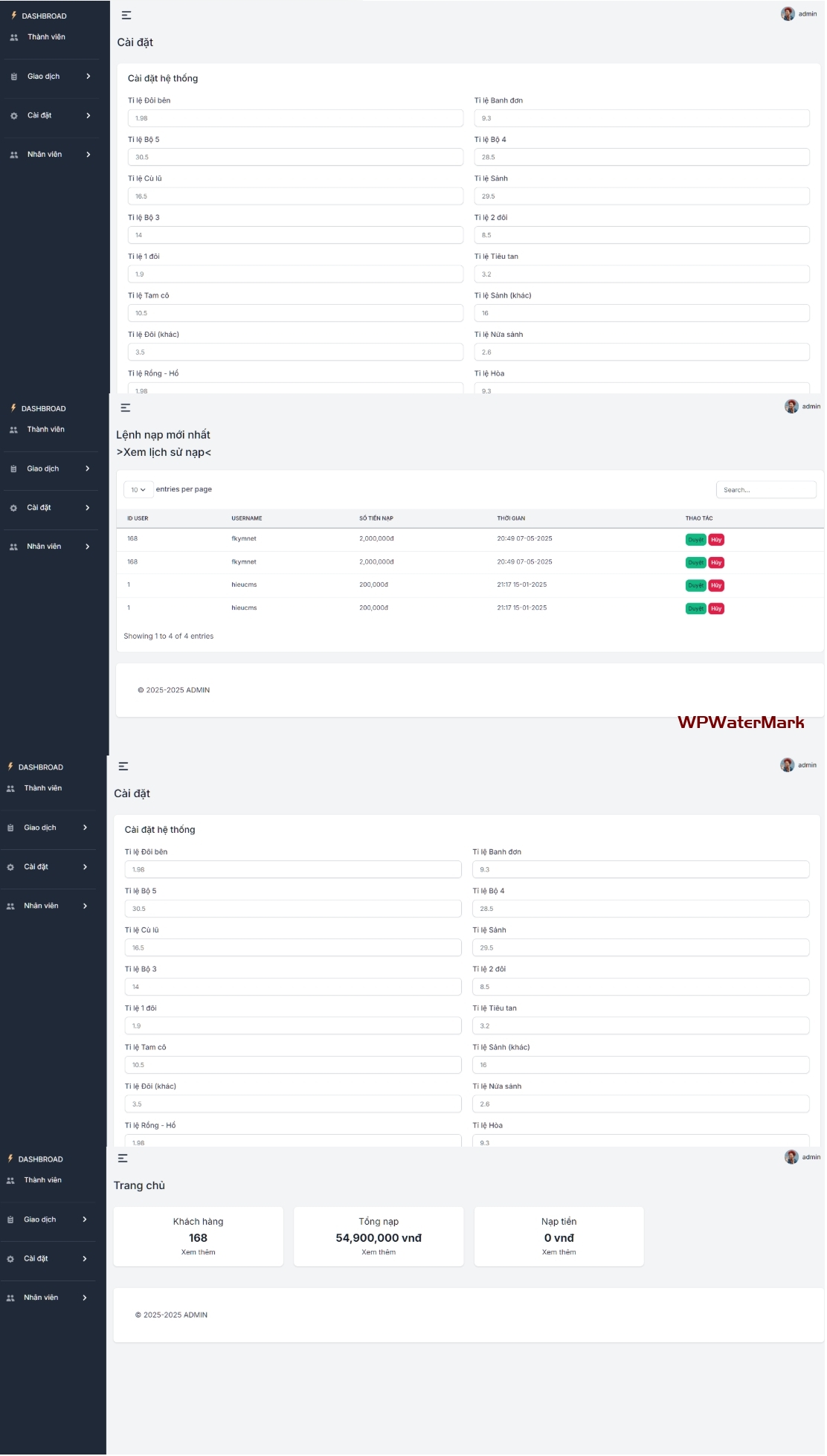Viewport: 827px width, 1456px height.
Task: Click "Xem thêm" under Tổng nạp card
Action: coord(379,1252)
